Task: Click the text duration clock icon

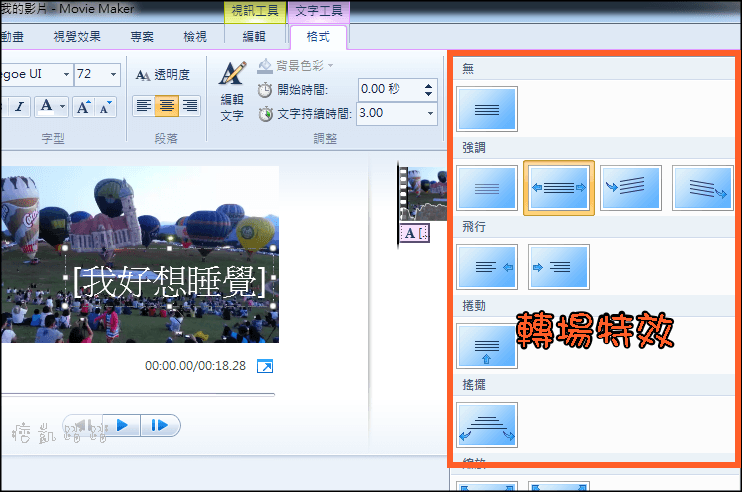Action: tap(265, 114)
